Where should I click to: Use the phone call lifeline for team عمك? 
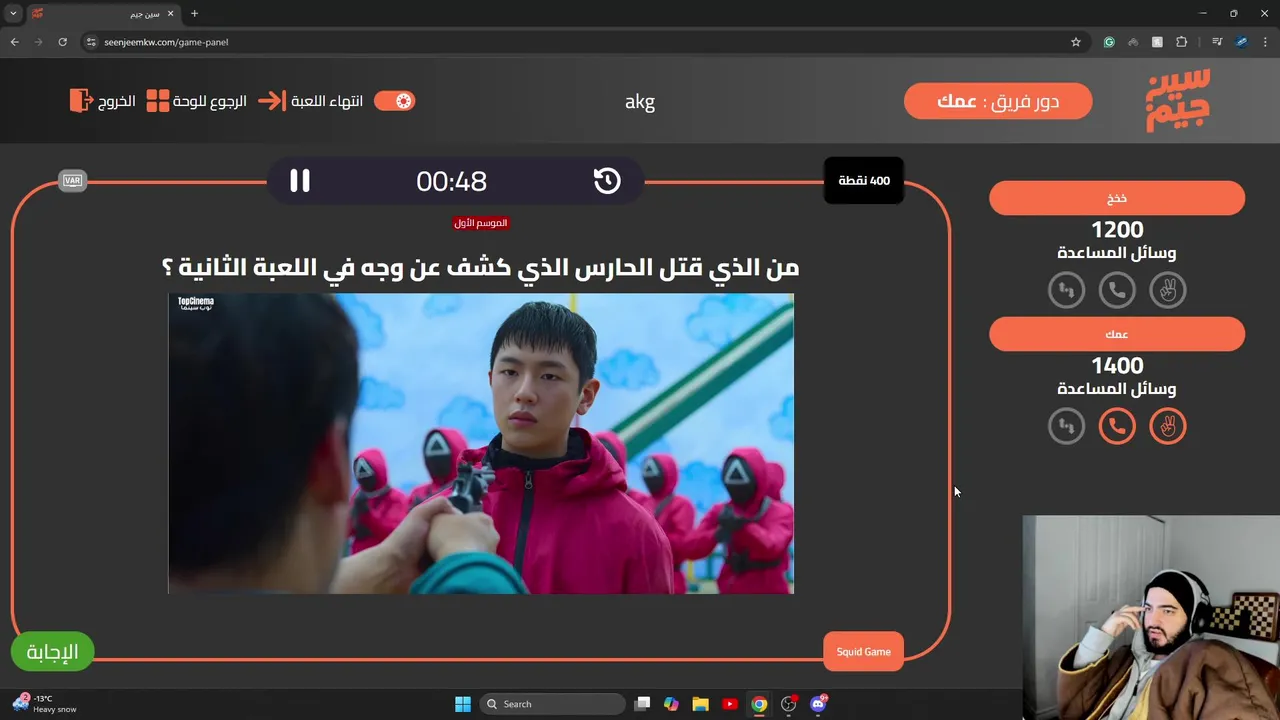[x=1117, y=426]
